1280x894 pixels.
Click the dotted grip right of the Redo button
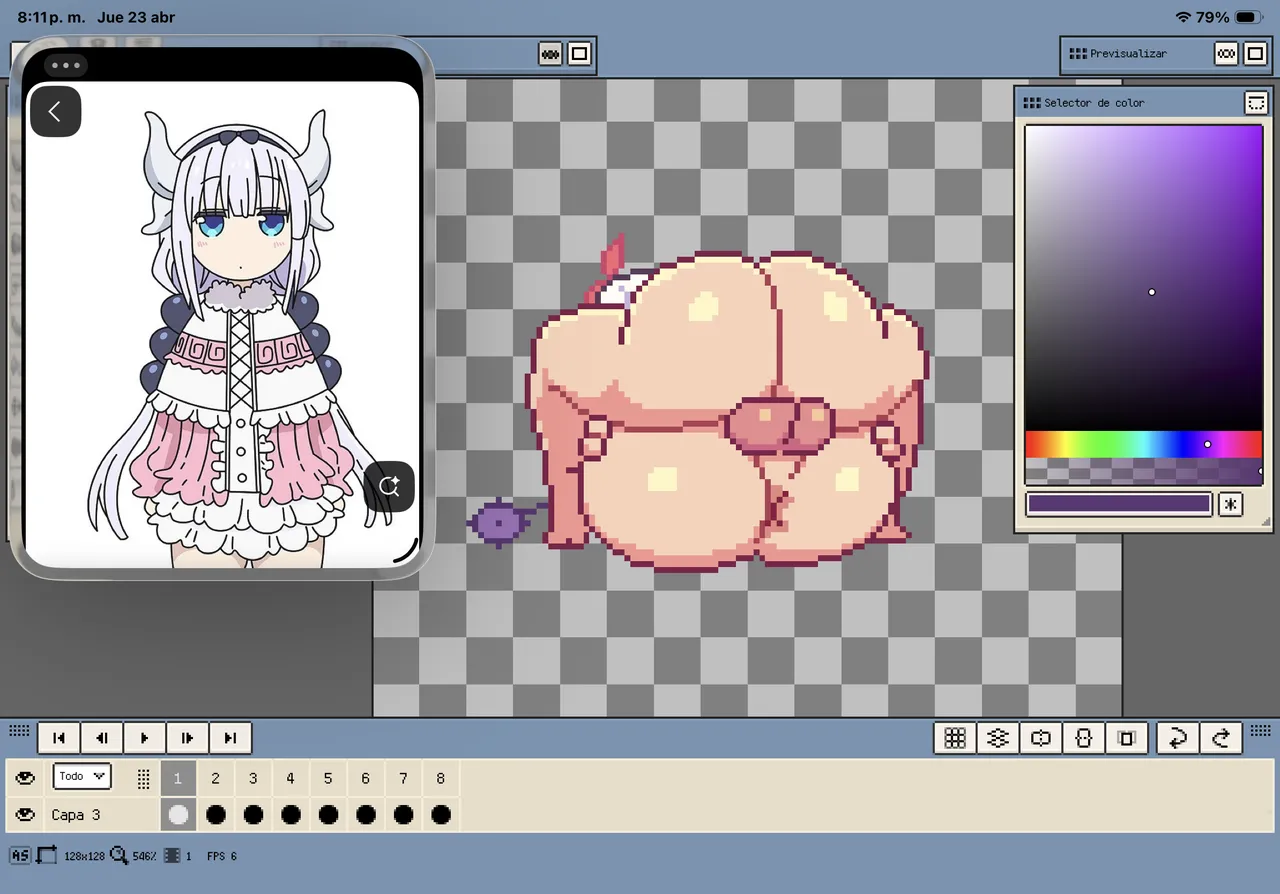[x=1262, y=731]
